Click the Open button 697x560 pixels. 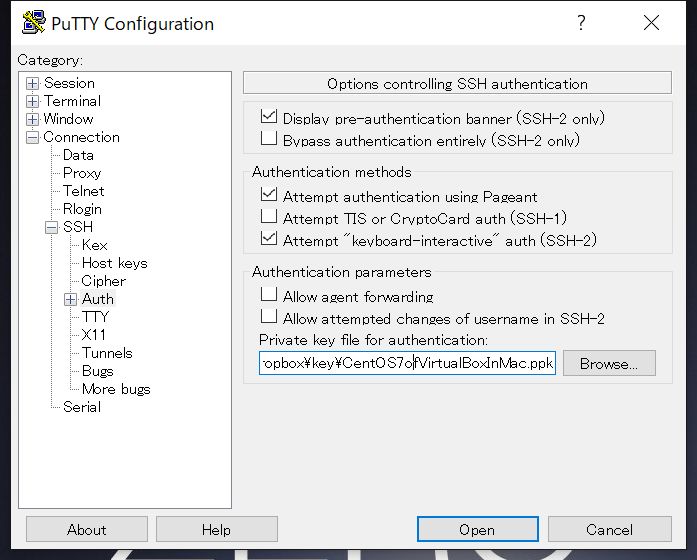coord(477,529)
